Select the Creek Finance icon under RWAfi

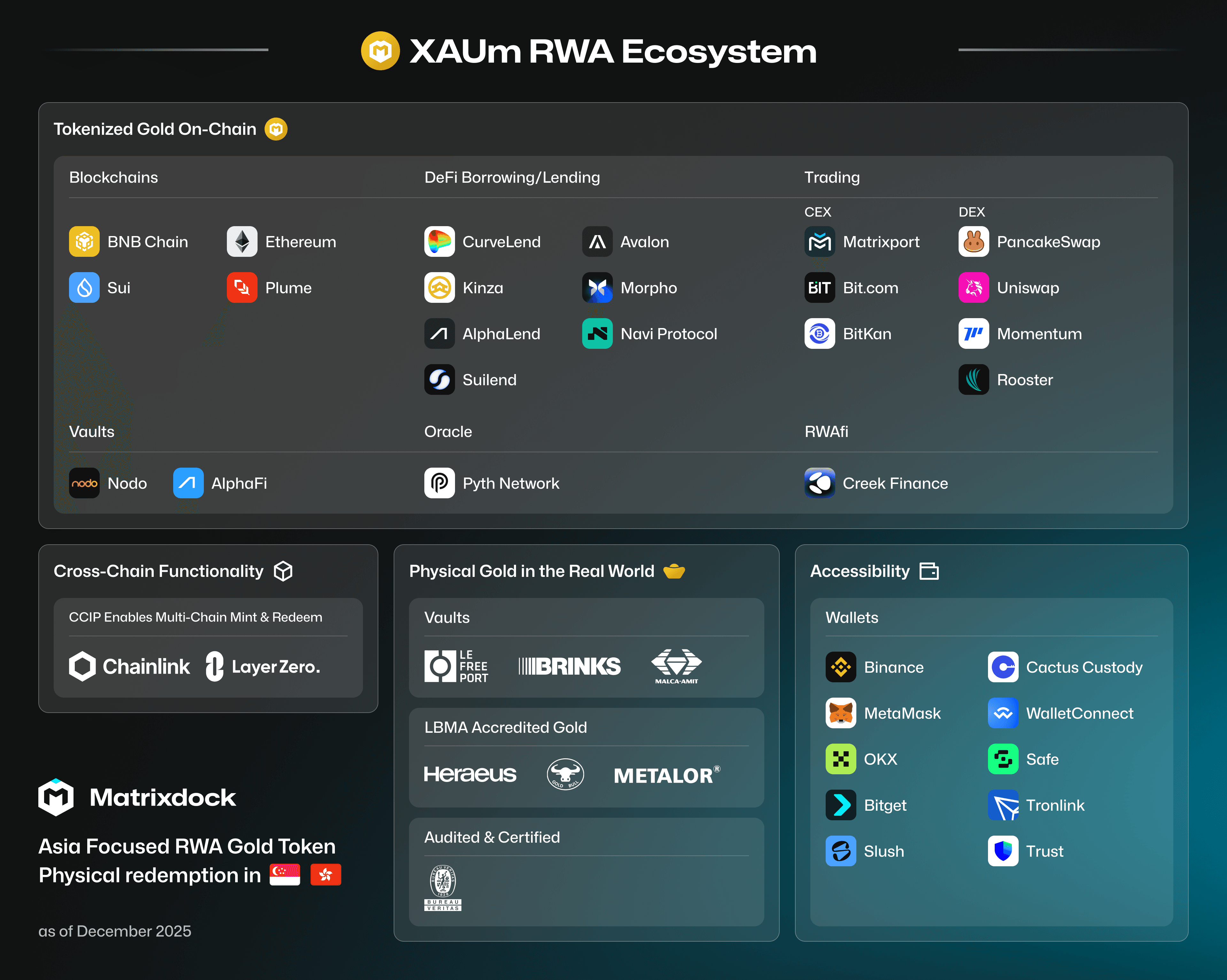tap(820, 483)
